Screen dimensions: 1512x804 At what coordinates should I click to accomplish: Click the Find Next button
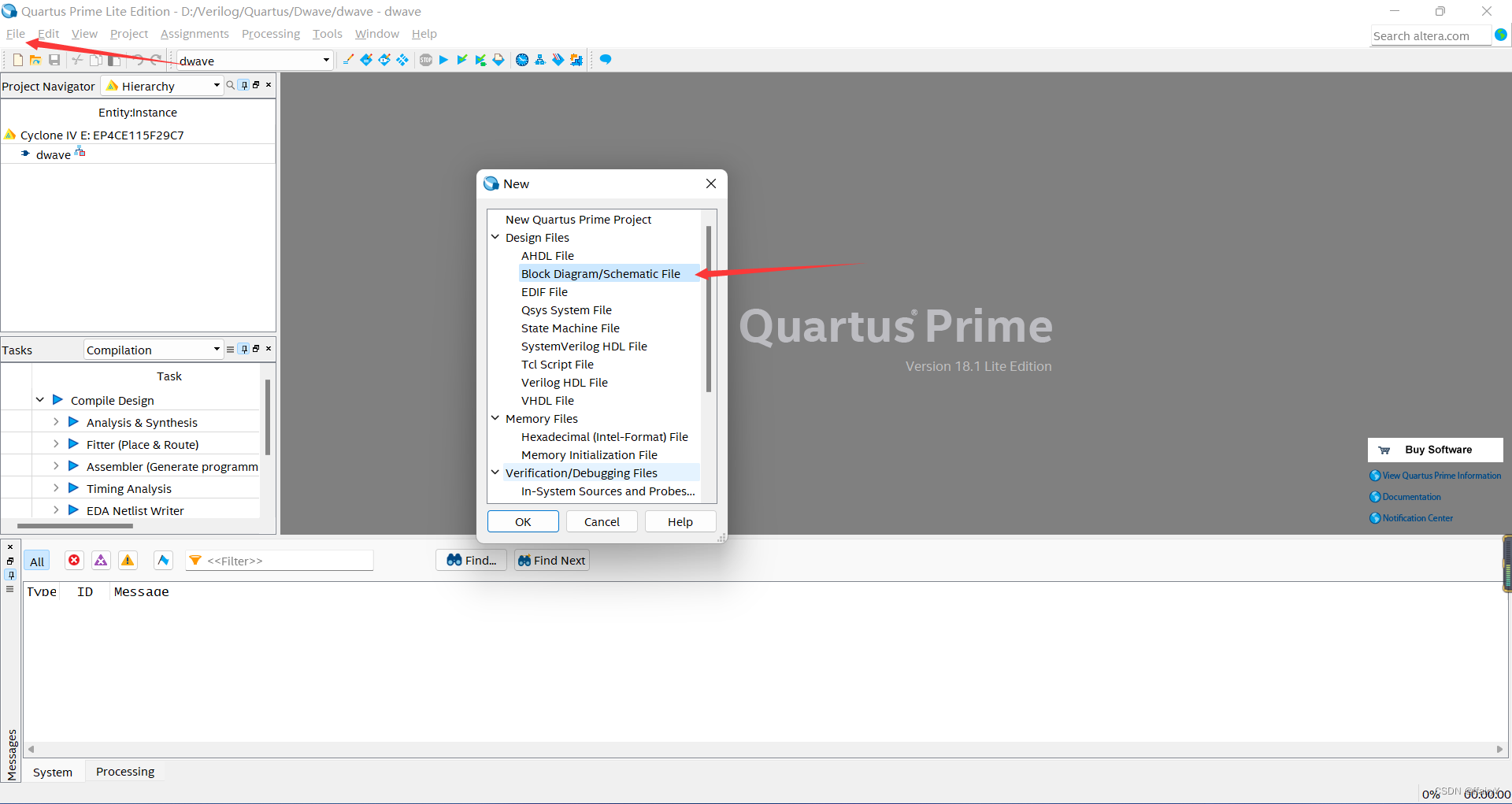click(x=551, y=560)
